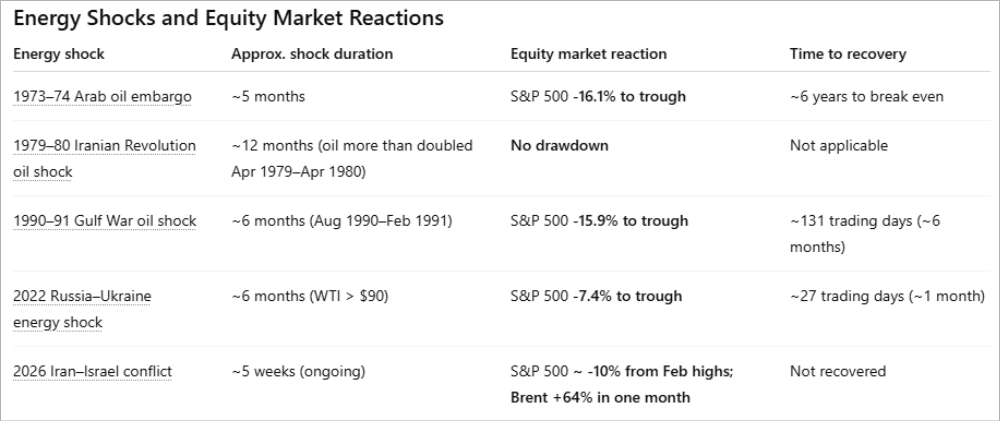Open the 1973–74 Arab oil embargo link

pyautogui.click(x=102, y=96)
